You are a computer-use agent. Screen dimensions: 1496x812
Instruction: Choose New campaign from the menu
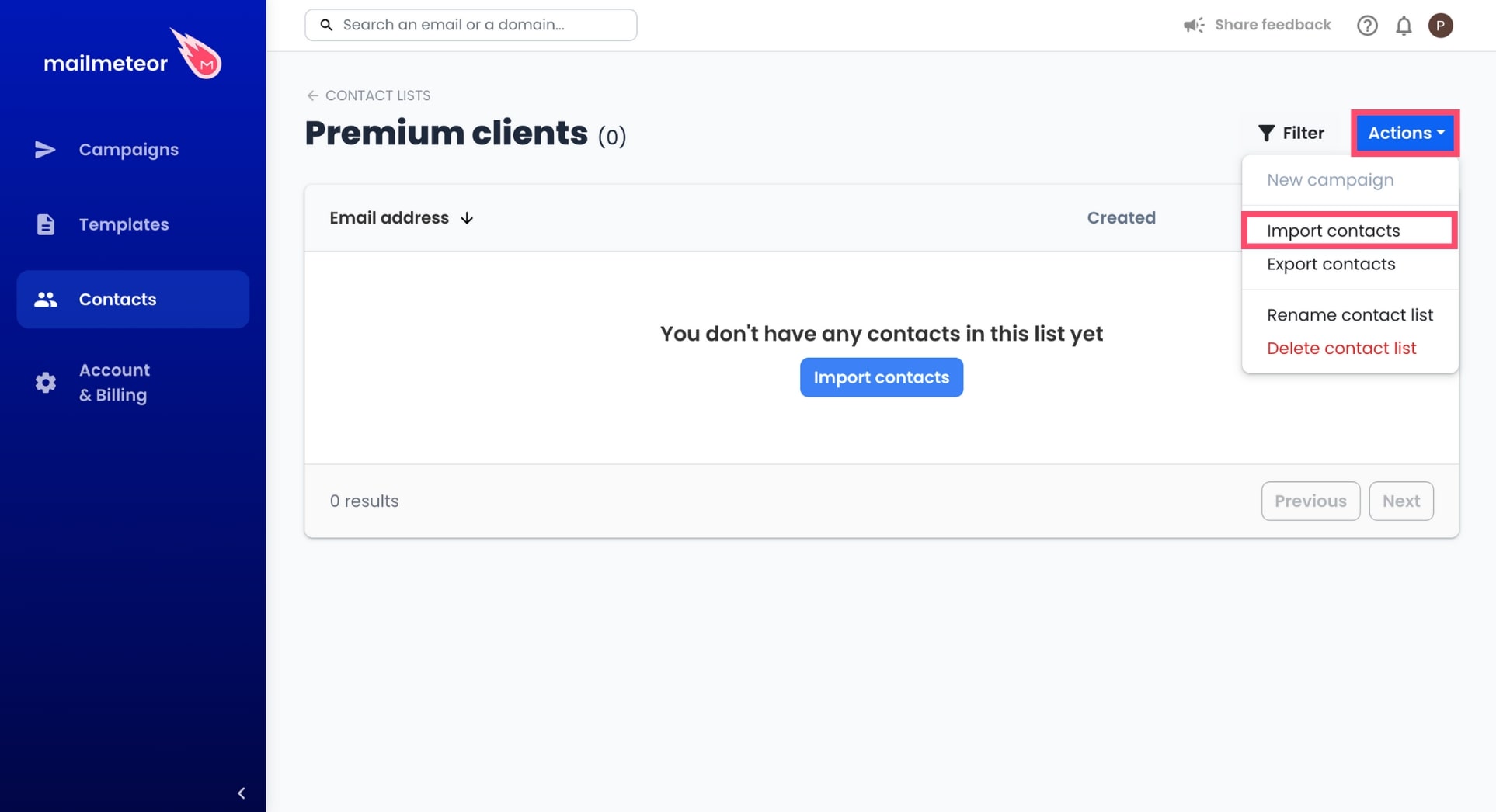coord(1330,179)
